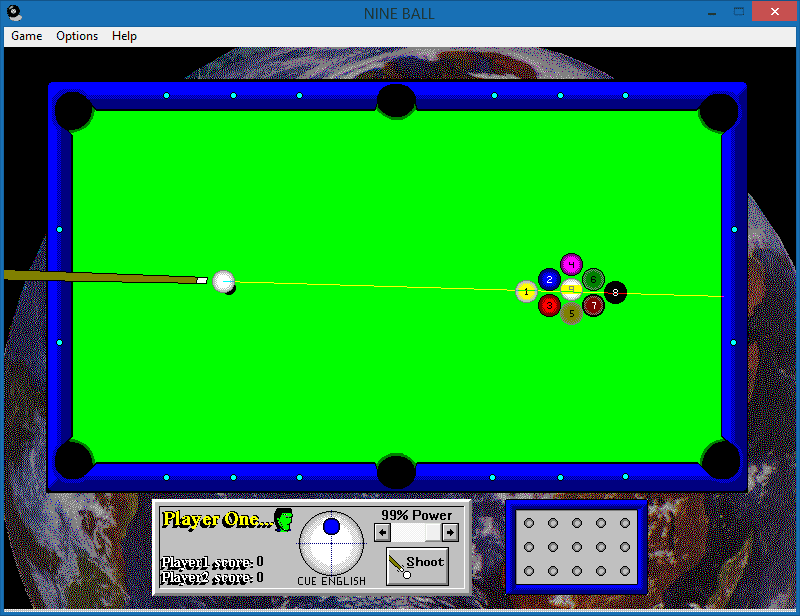800x616 pixels.
Task: Increase power with the right arrow
Action: pyautogui.click(x=450, y=533)
